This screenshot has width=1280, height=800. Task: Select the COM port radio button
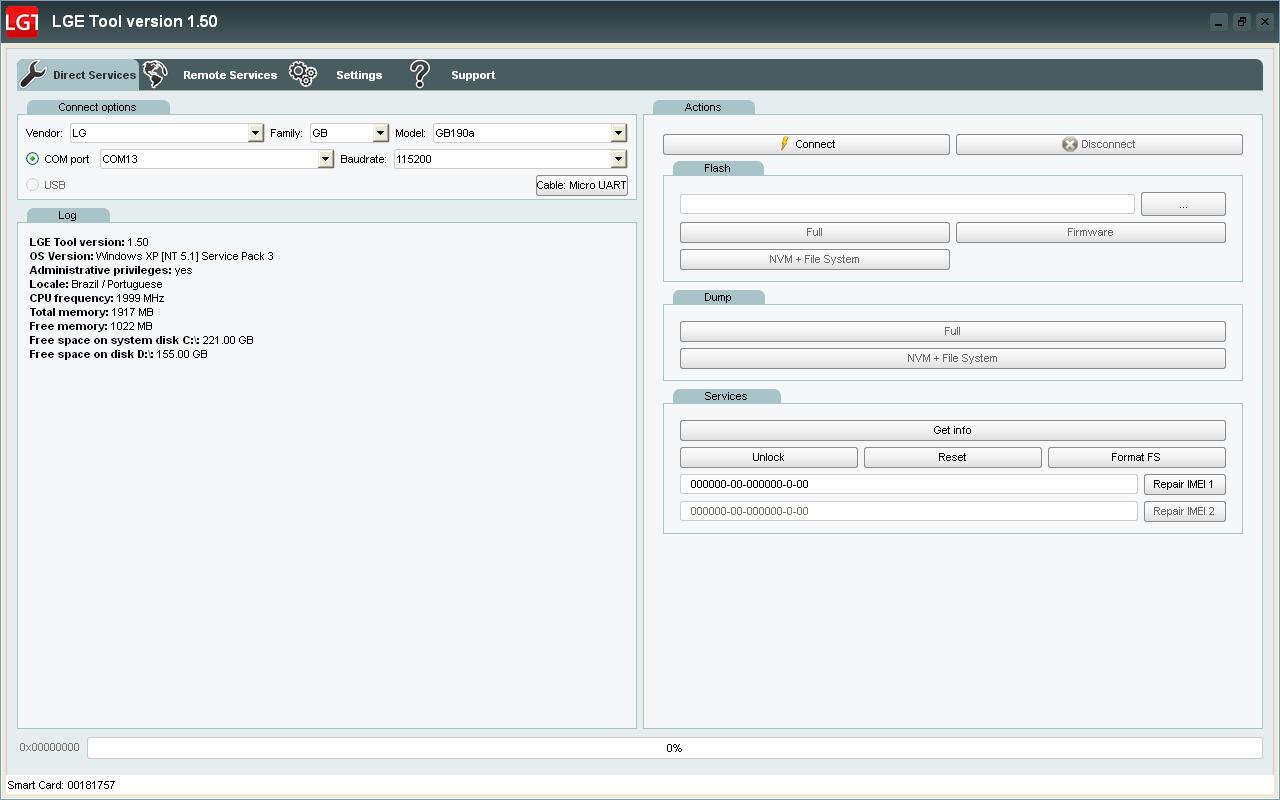click(x=33, y=159)
